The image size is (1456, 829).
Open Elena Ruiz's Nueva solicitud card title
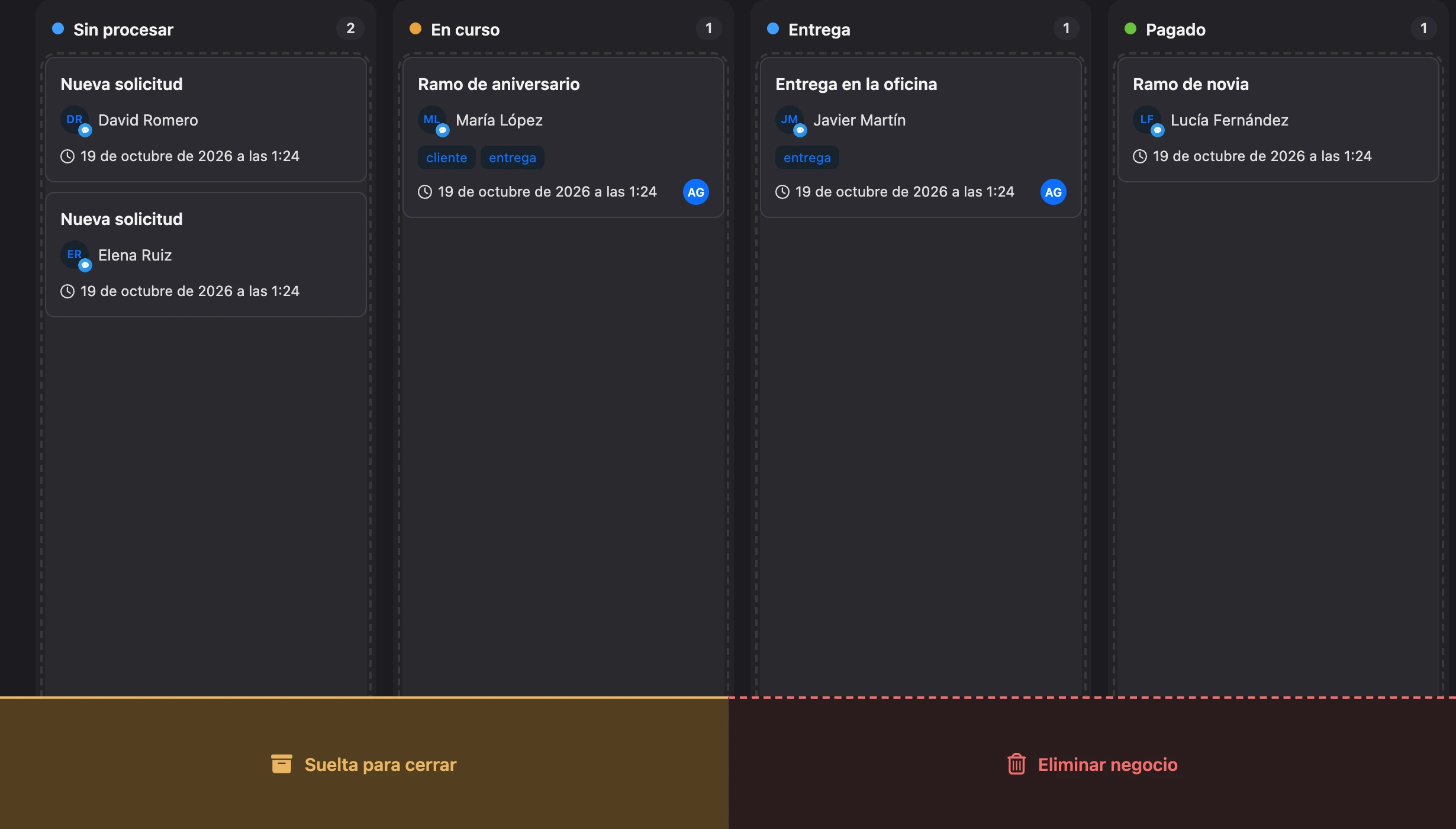[121, 219]
